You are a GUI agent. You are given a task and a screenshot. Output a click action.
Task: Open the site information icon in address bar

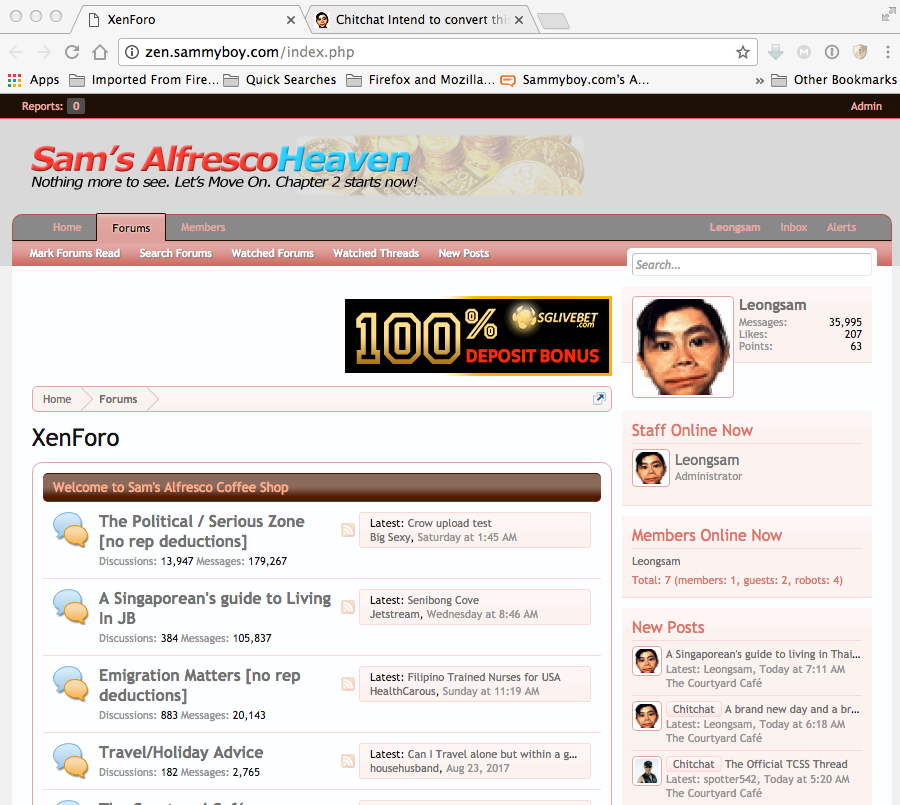click(x=132, y=52)
